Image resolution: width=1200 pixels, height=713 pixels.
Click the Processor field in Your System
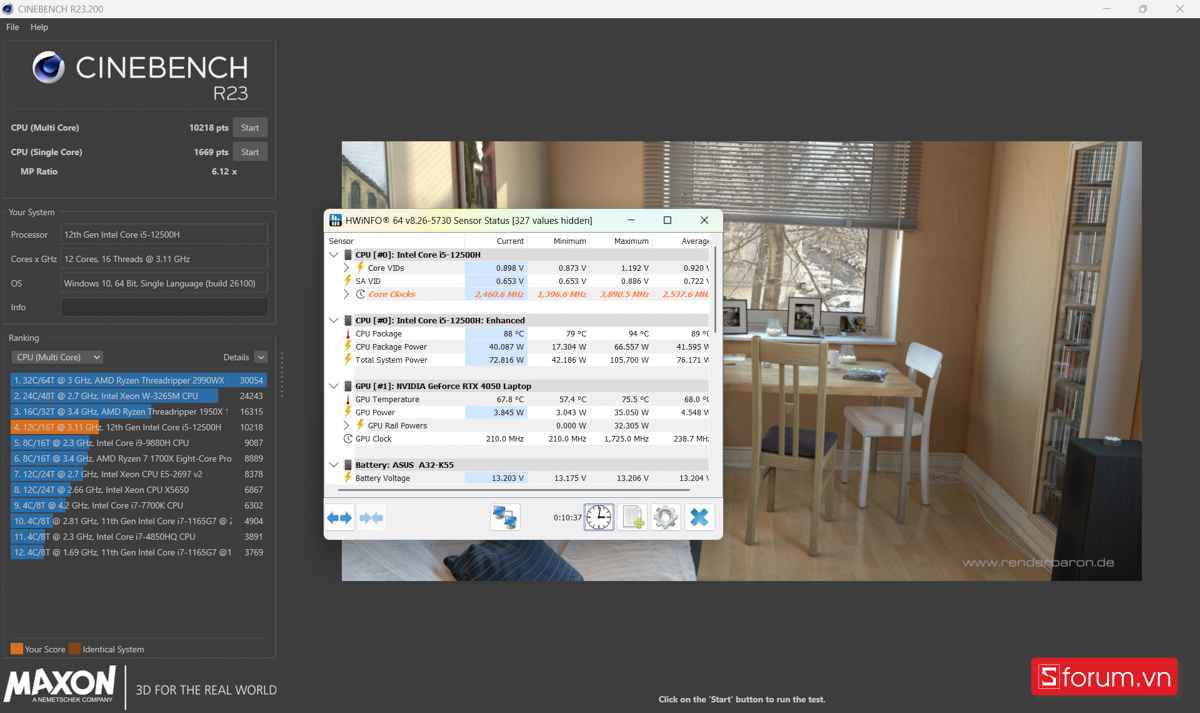(164, 234)
